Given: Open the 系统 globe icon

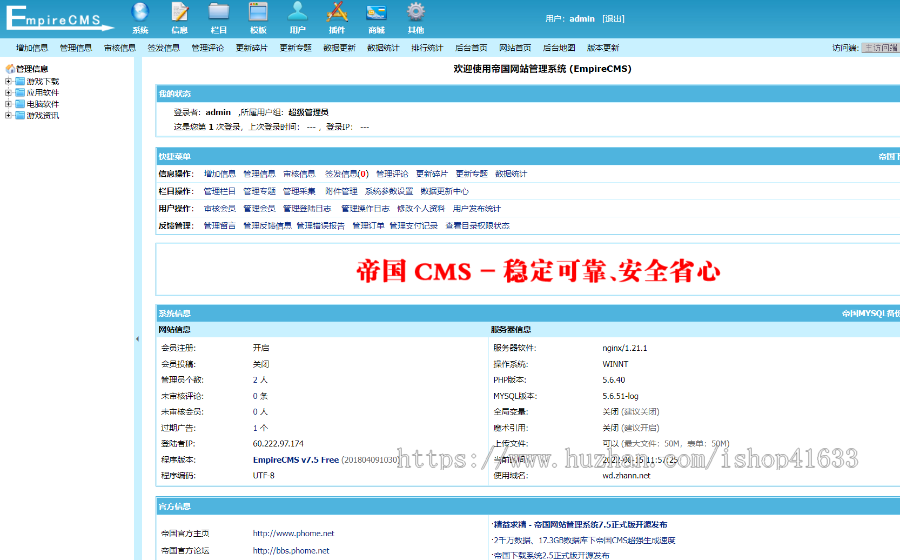Looking at the screenshot, I should point(140,12).
